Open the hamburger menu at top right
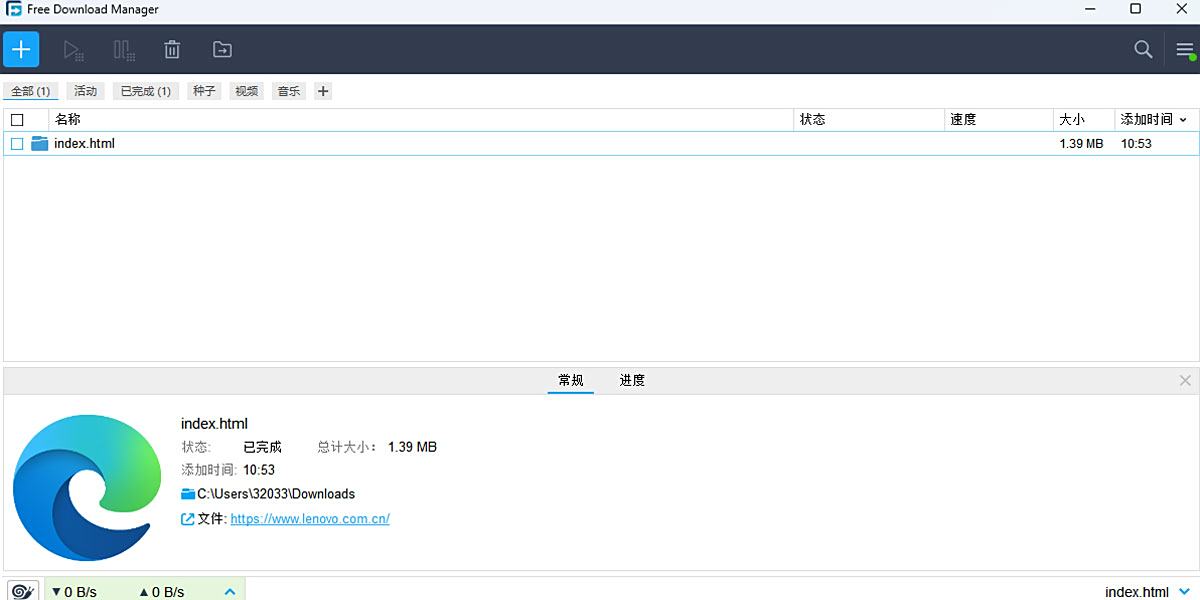1200x600 pixels. point(1186,48)
